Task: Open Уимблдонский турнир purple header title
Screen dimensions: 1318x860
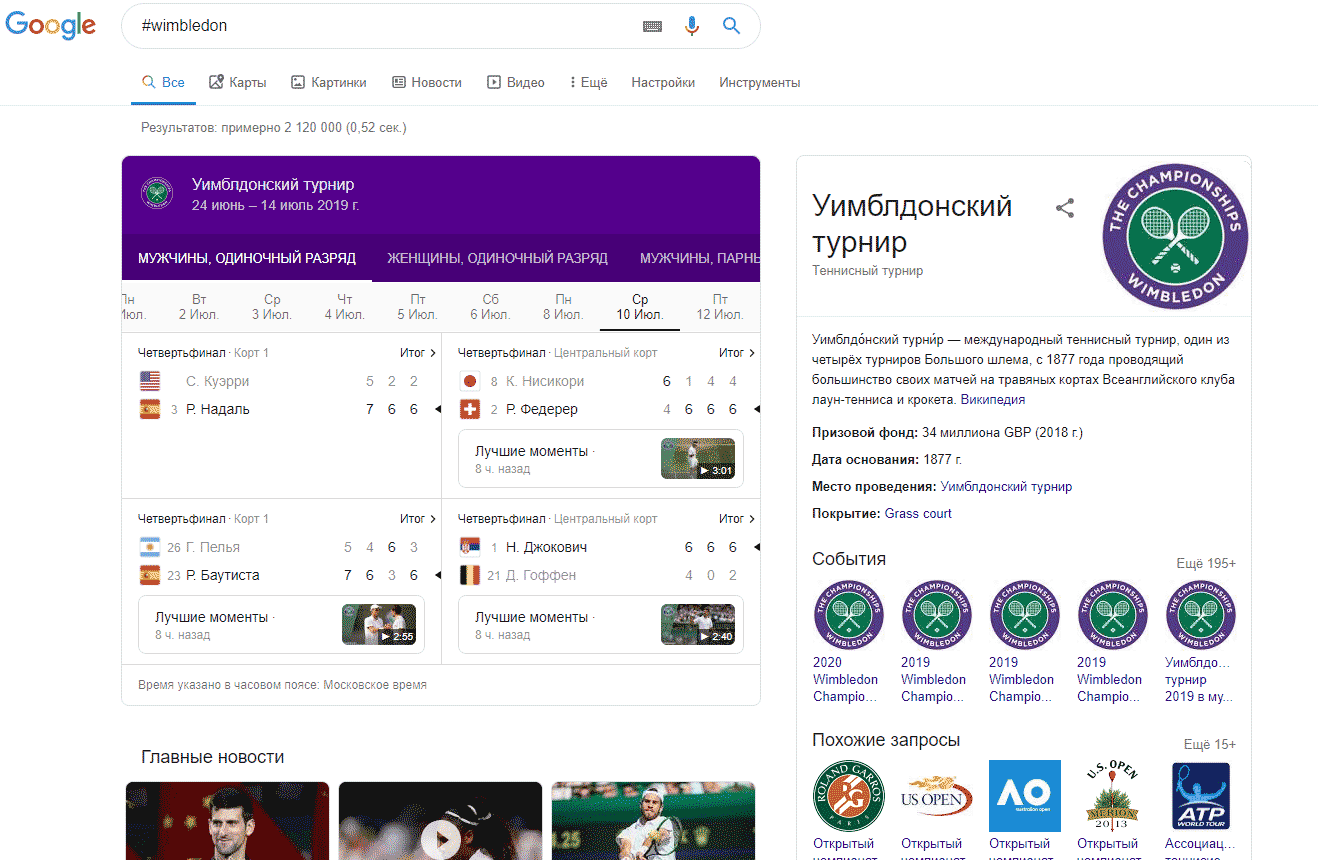Action: (273, 184)
